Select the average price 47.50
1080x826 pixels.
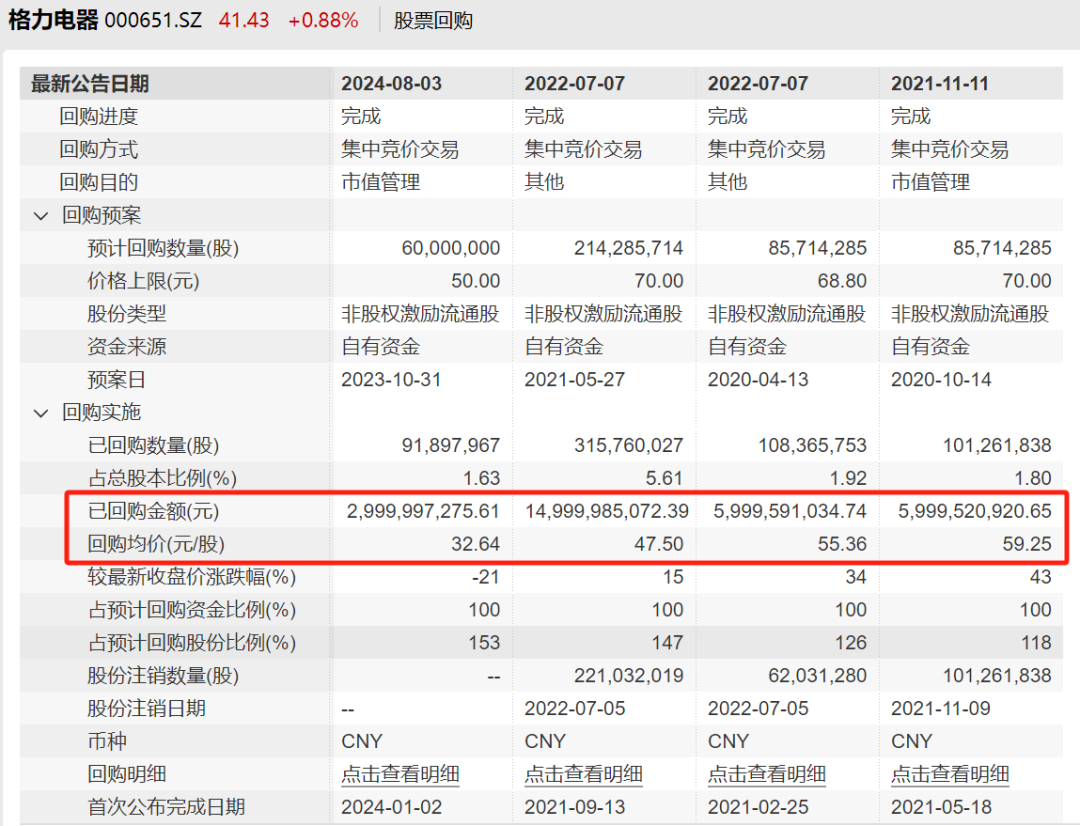point(658,544)
